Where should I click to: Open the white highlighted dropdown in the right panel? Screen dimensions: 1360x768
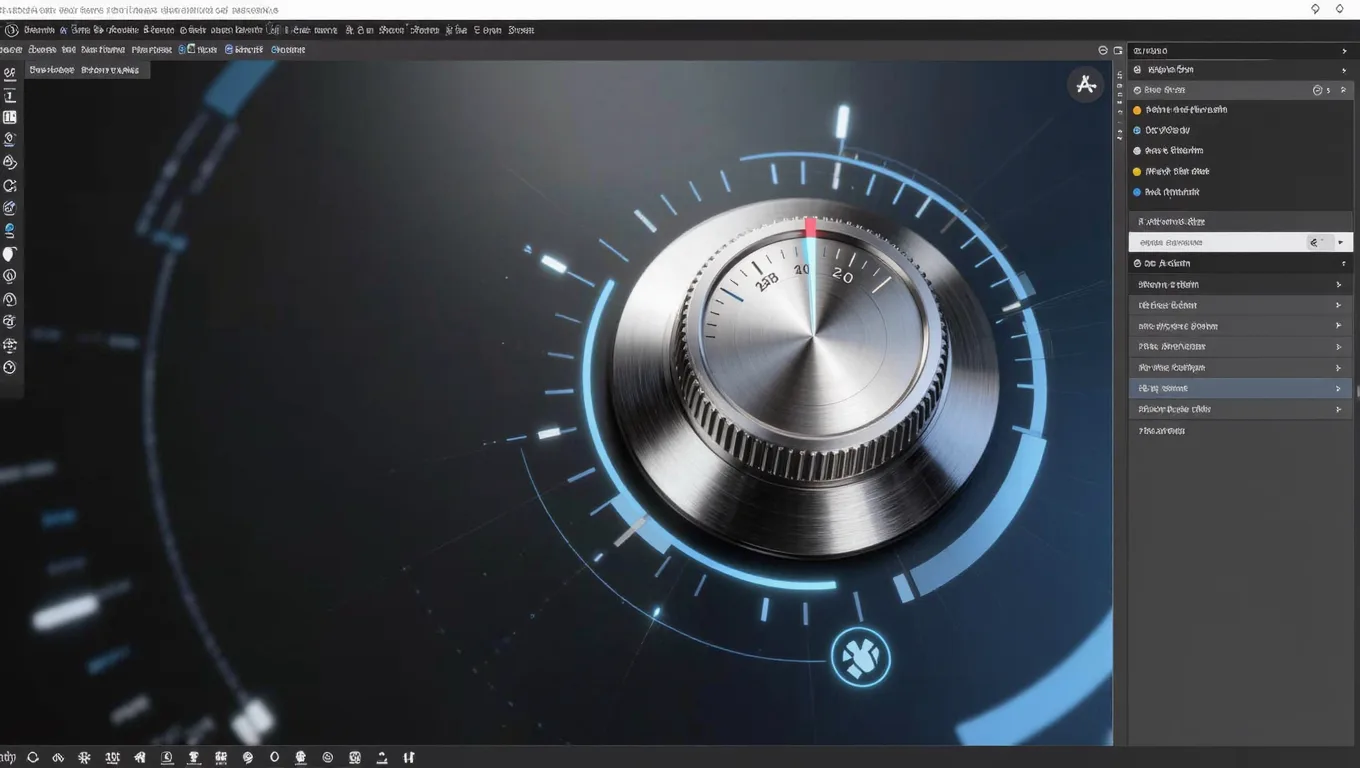click(1240, 242)
